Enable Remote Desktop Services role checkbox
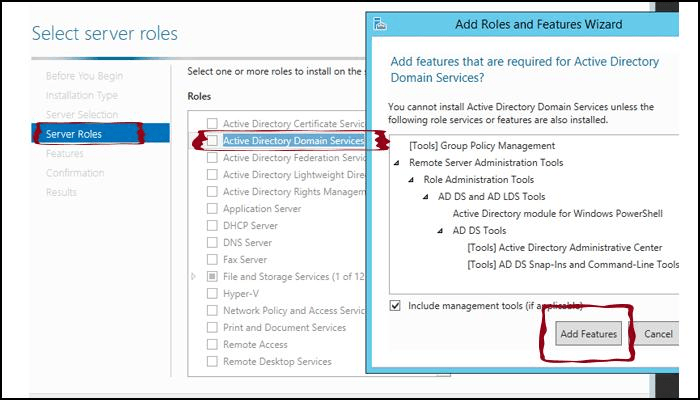This screenshot has width=700, height=400. point(212,361)
